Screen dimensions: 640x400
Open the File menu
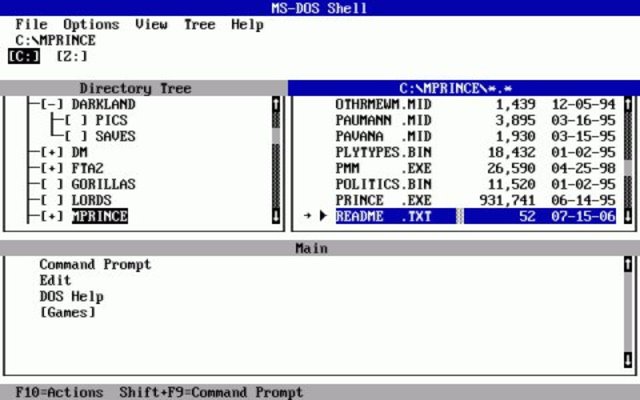point(31,24)
